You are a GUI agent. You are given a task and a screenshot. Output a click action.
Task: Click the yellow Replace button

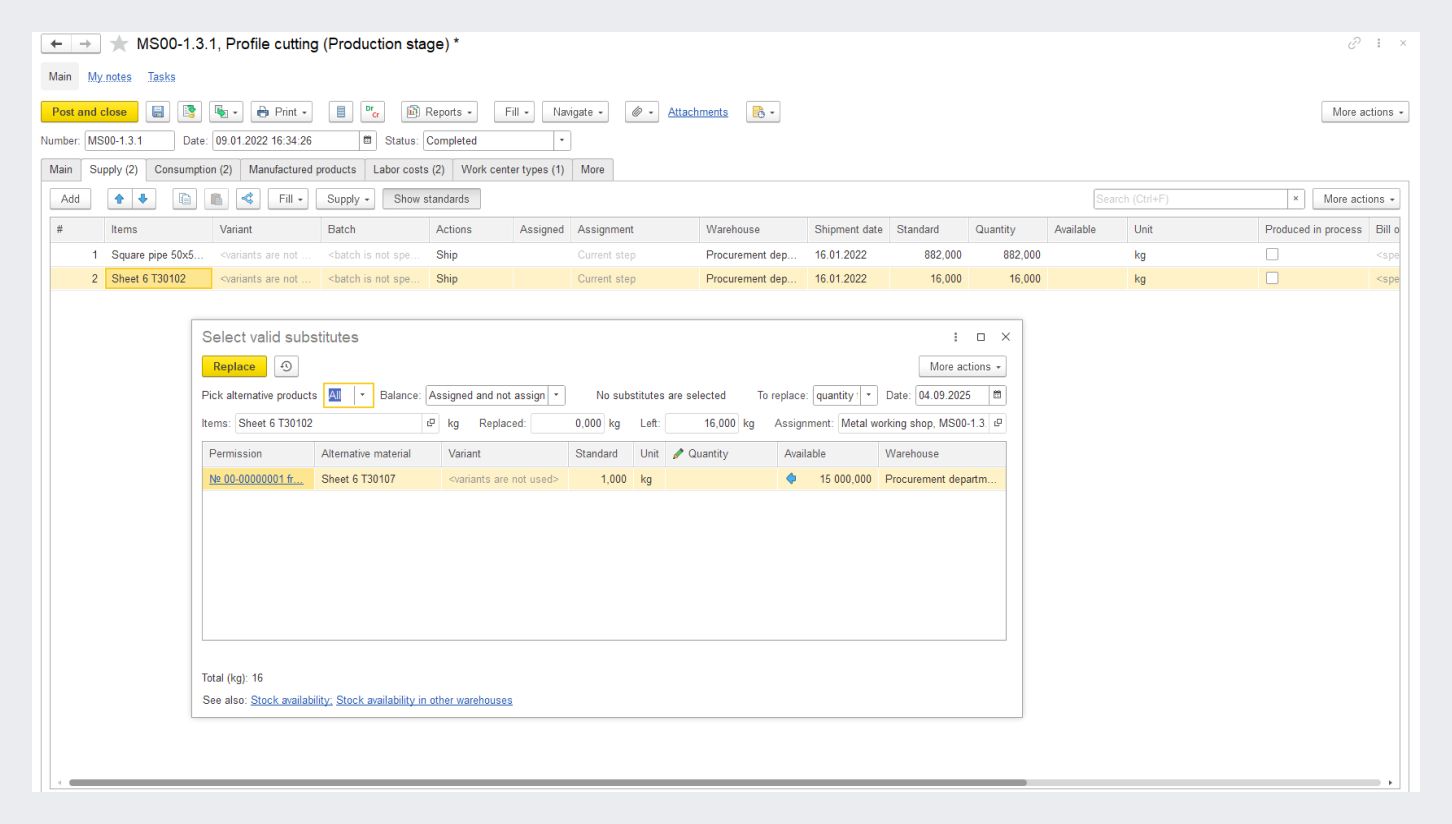click(234, 367)
